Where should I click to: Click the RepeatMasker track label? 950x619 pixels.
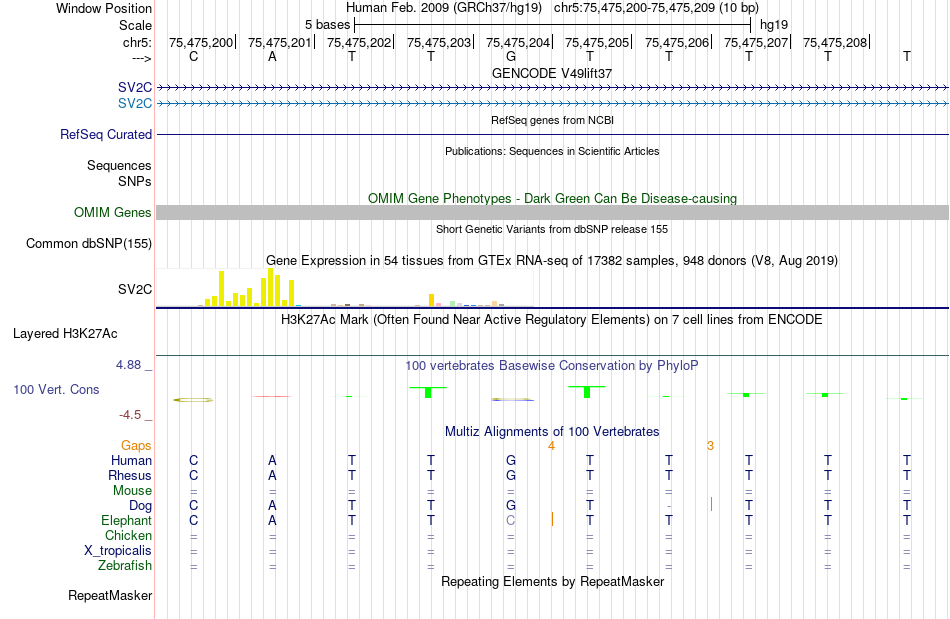pyautogui.click(x=110, y=596)
